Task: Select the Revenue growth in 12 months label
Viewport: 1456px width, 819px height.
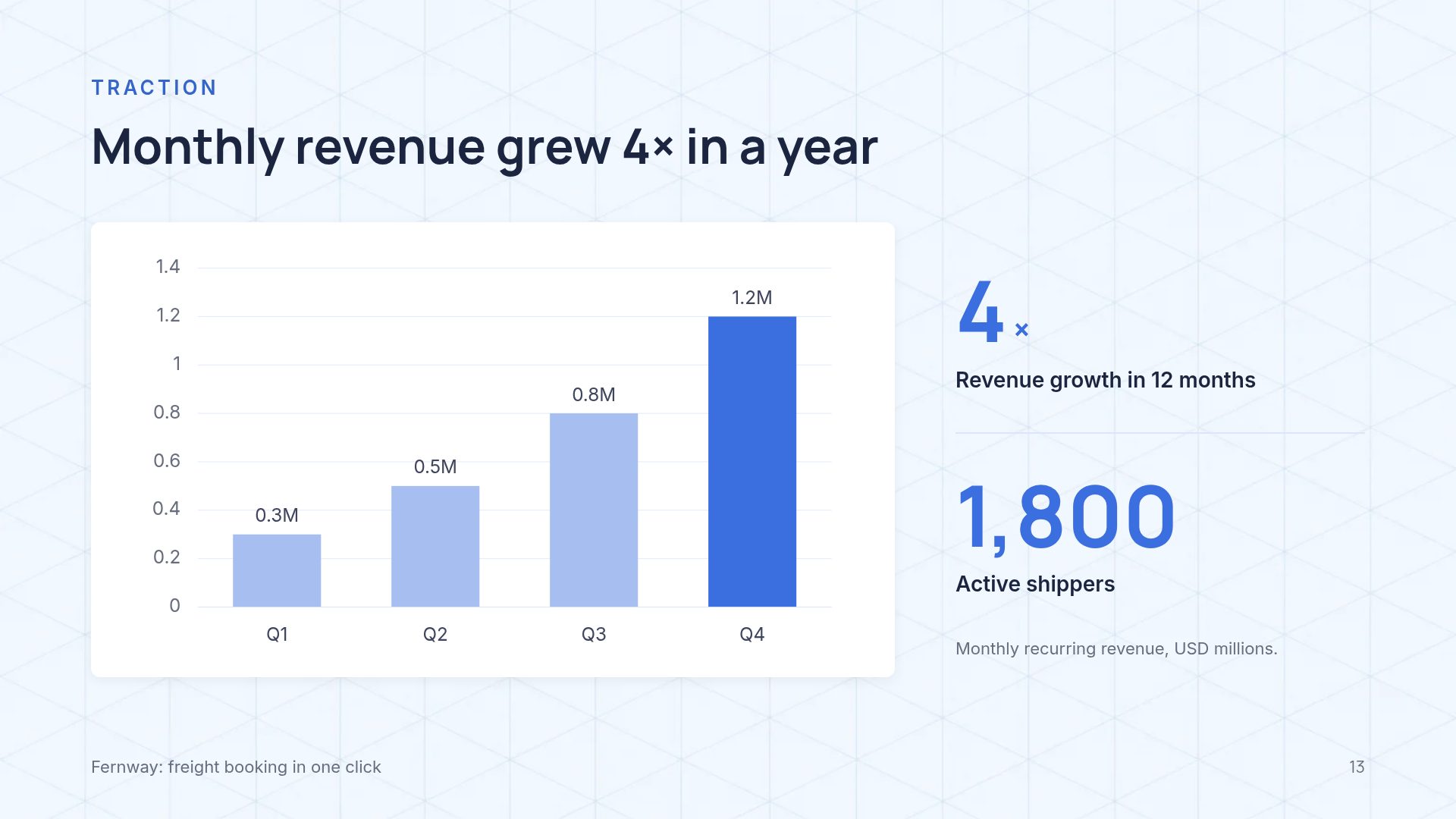Action: [x=1106, y=380]
